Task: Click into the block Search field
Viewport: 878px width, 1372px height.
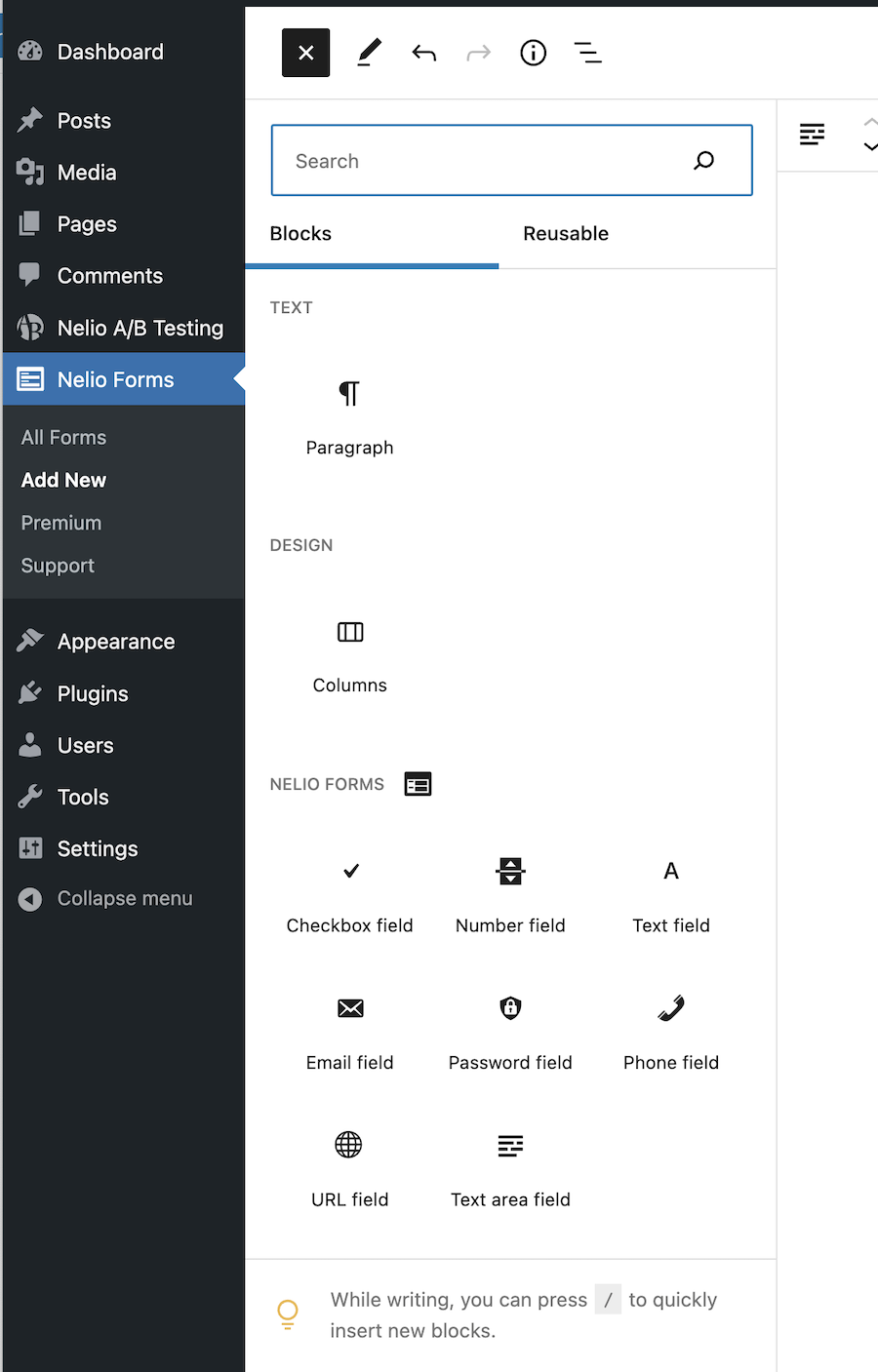Action: tap(511, 160)
